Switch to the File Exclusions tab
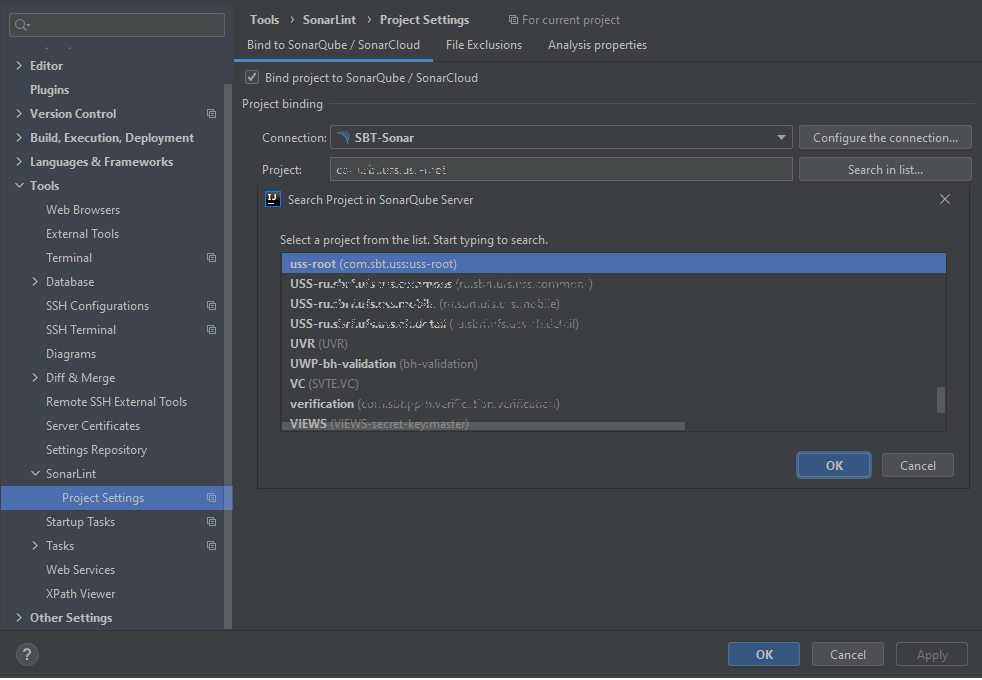982x680 pixels. [x=484, y=45]
